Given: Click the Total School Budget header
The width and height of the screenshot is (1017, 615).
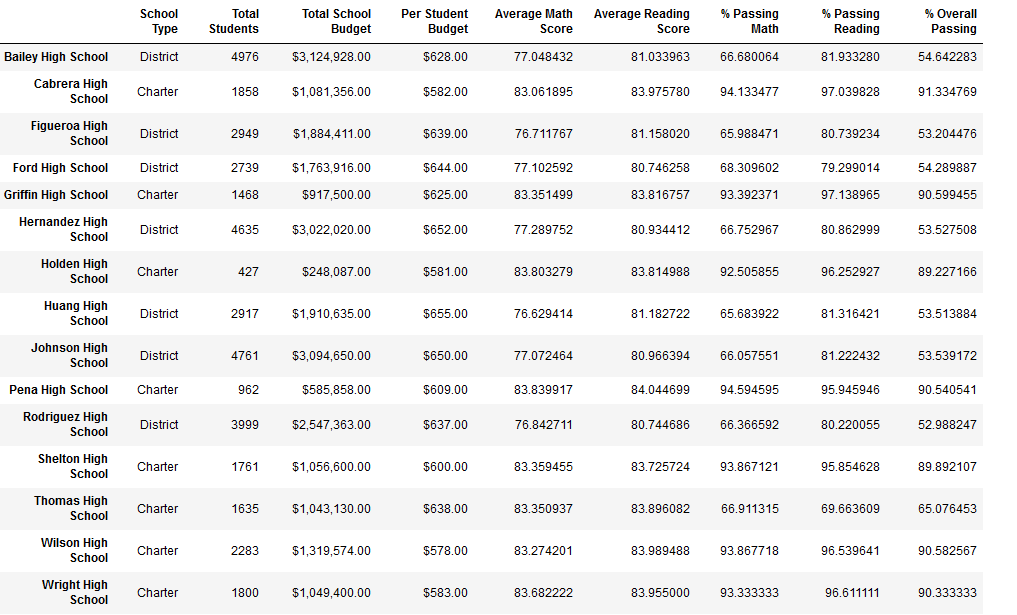Looking at the screenshot, I should tap(336, 21).
